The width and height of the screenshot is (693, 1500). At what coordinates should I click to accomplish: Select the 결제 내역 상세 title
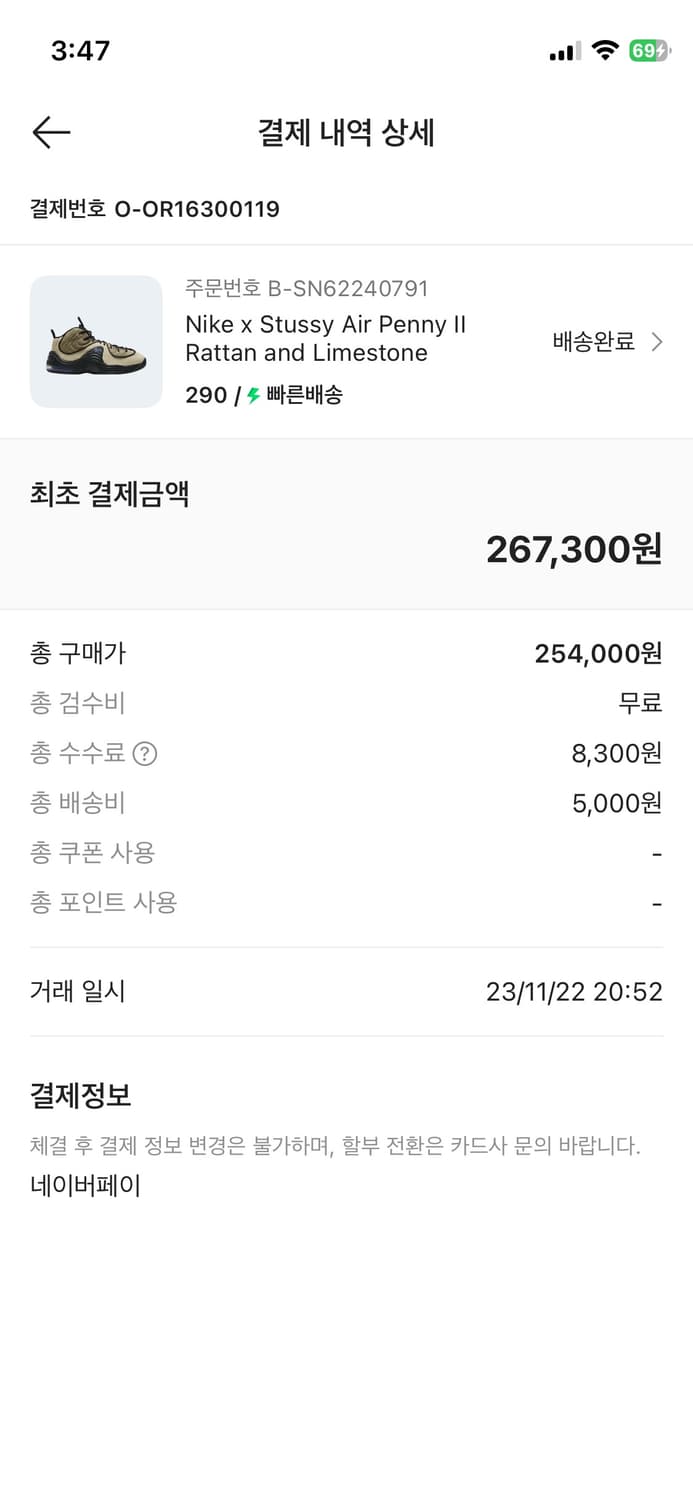tap(346, 132)
